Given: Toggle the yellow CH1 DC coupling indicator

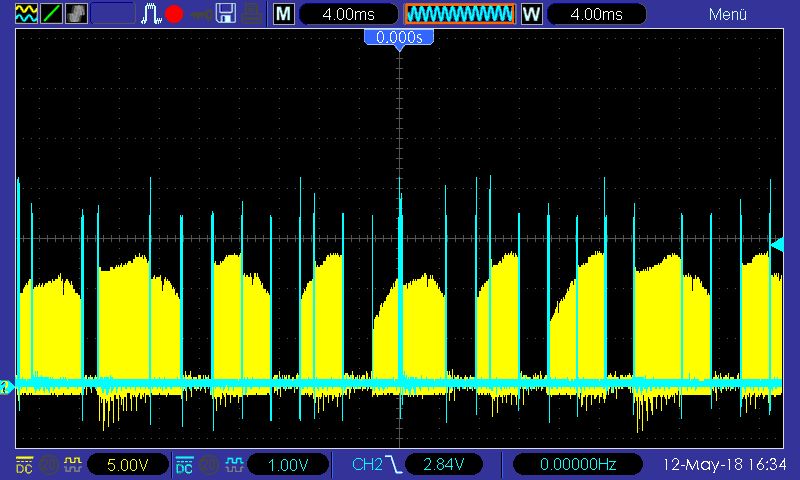Looking at the screenshot, I should (x=24, y=464).
